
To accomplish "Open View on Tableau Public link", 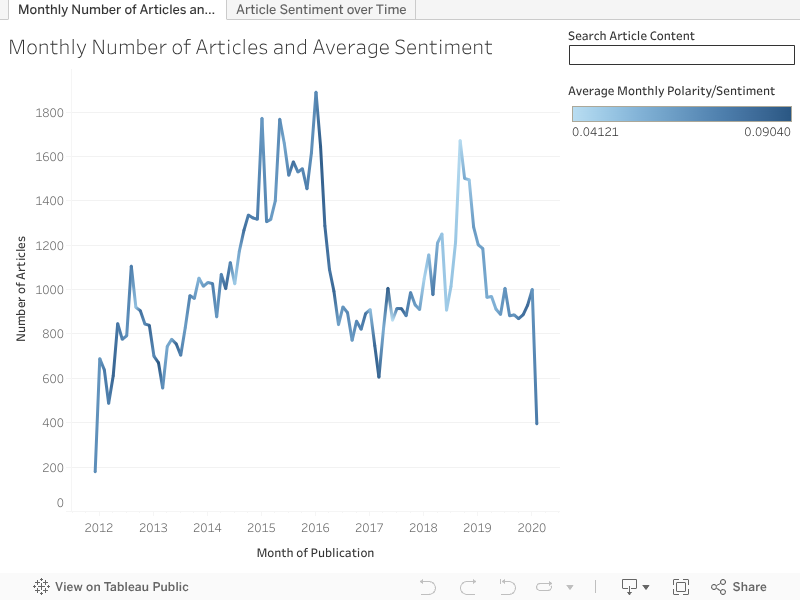I will [121, 587].
